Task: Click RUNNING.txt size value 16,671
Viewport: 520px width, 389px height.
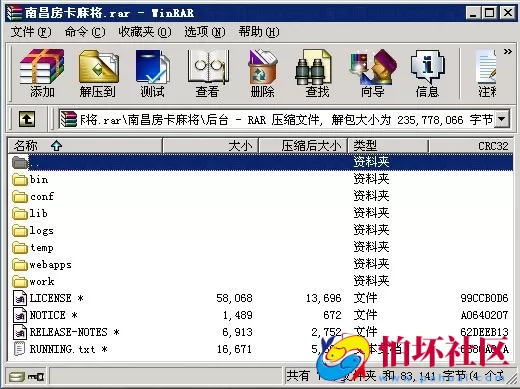Action: pos(234,349)
